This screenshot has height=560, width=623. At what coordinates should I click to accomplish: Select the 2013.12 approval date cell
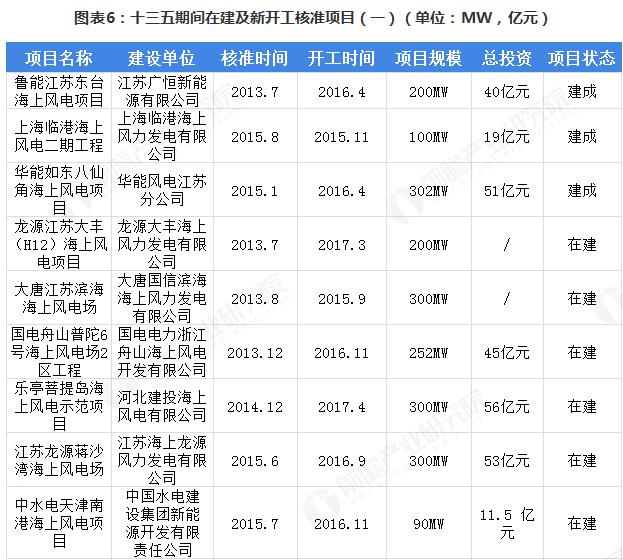pos(254,352)
